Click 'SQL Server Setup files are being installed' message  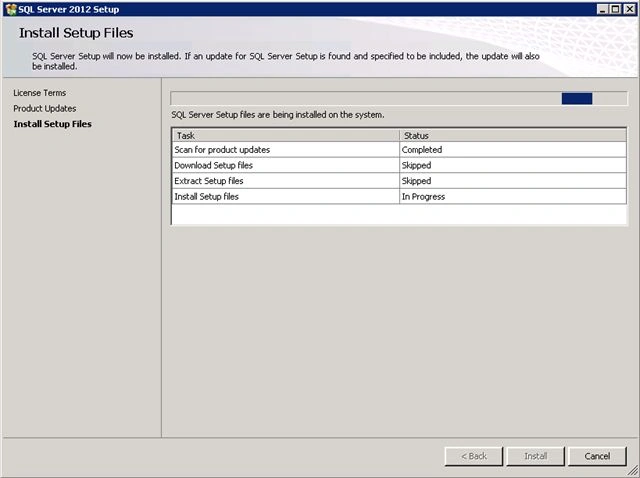pos(278,115)
